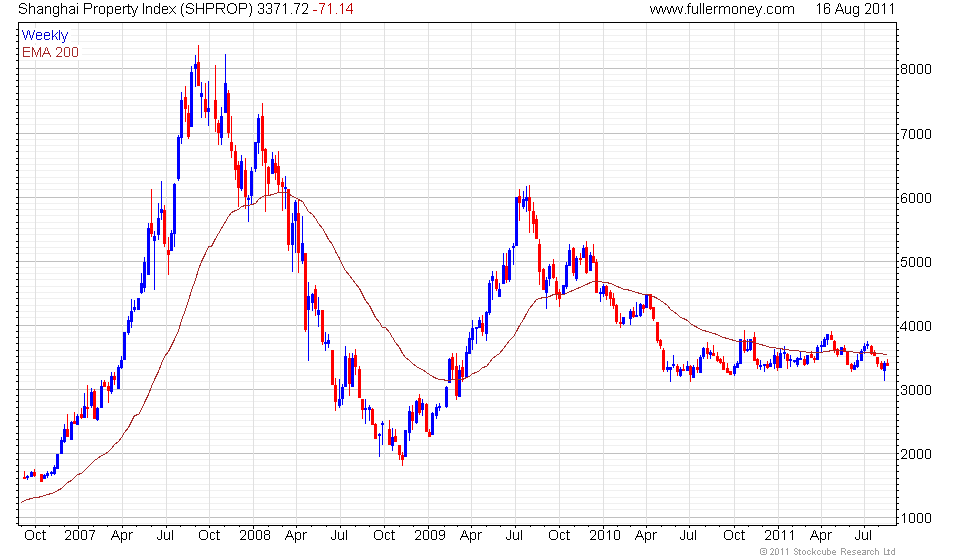Click the 4000 y-axis label
This screenshot has width=980, height=560.
click(916, 326)
